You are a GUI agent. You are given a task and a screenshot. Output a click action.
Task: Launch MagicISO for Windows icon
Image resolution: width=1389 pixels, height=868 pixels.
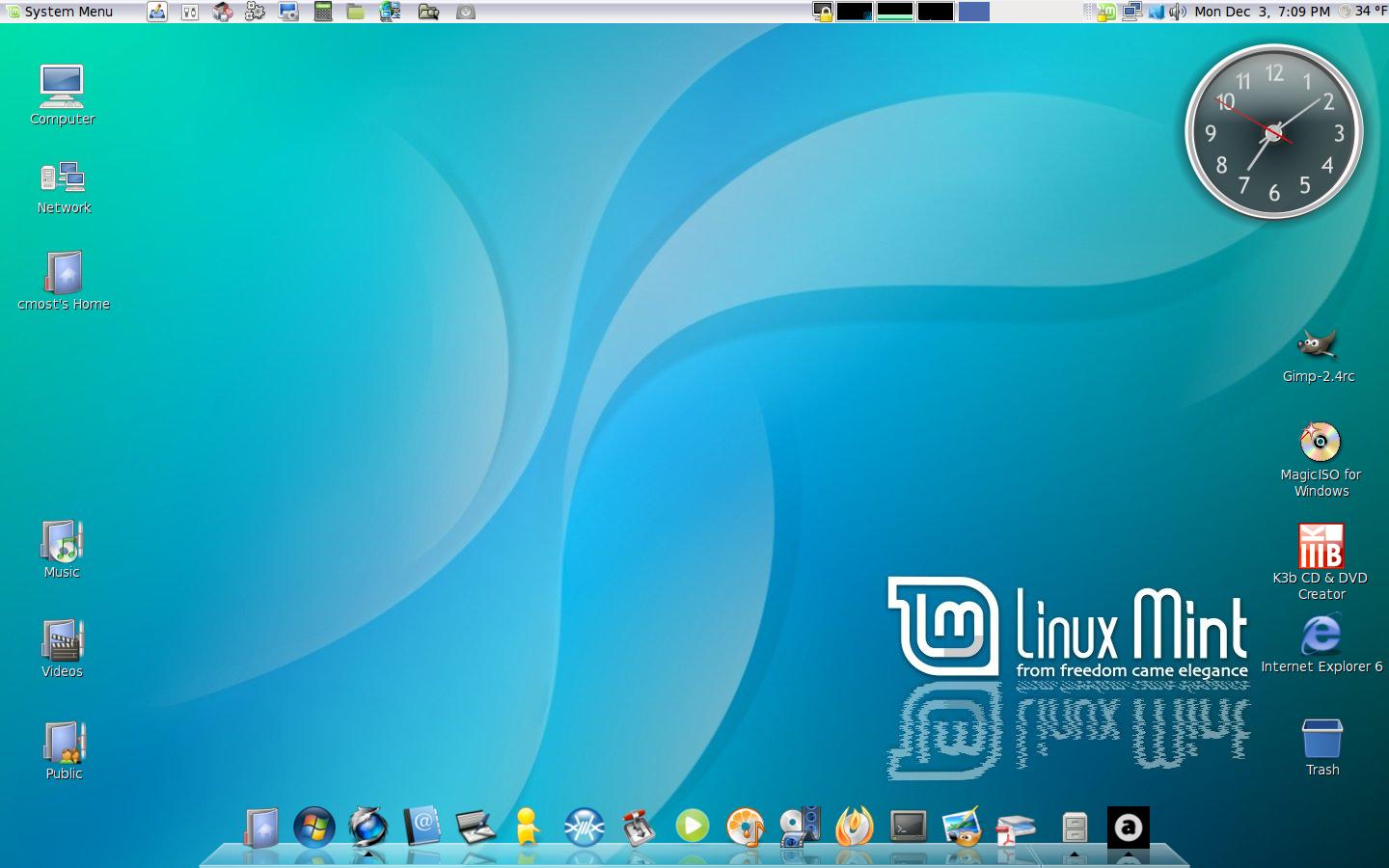(1321, 460)
